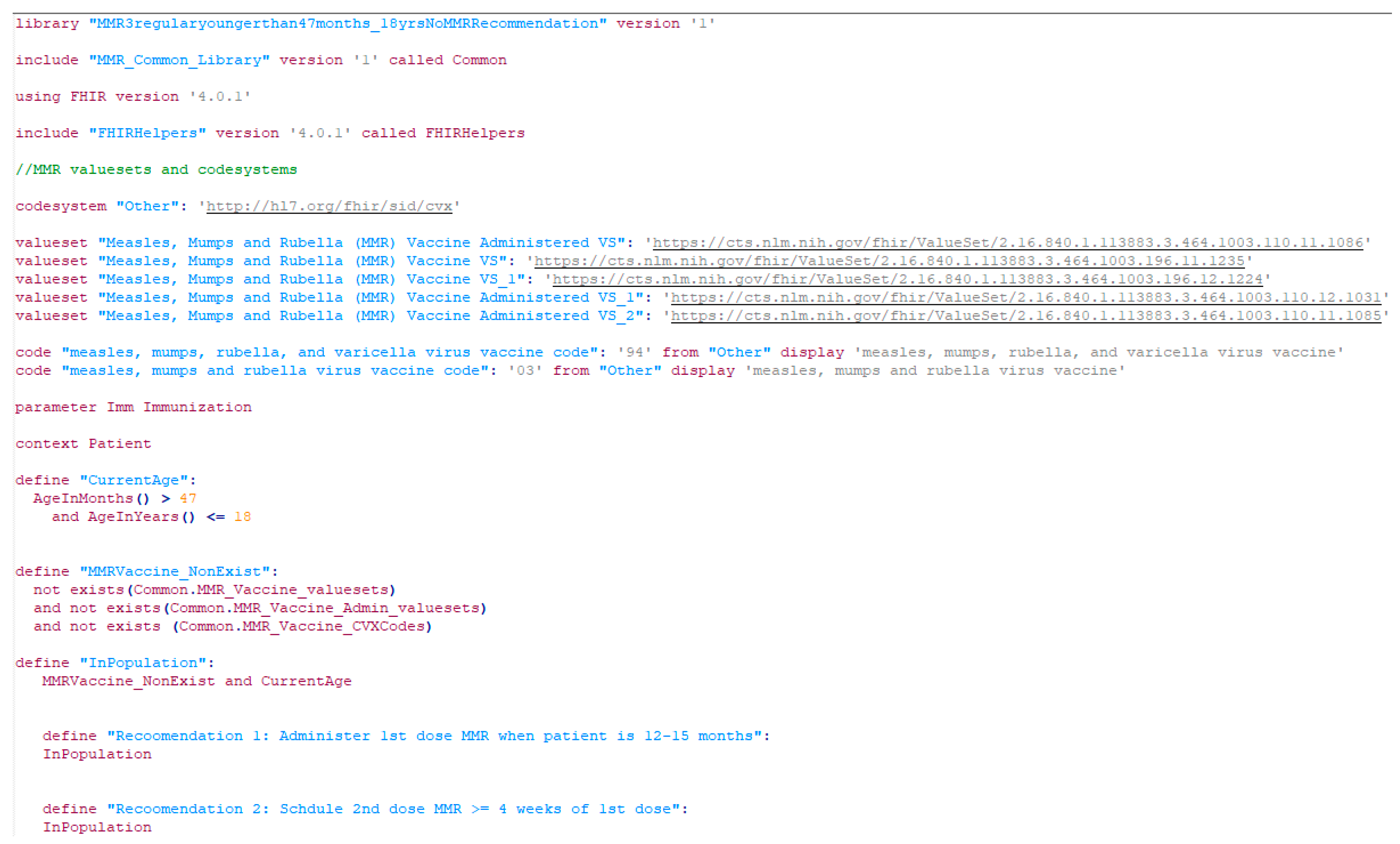Screen dimensions: 1400x844
Task: Click the library name MMR3regularyoungerthan47months string
Action: coord(347,23)
